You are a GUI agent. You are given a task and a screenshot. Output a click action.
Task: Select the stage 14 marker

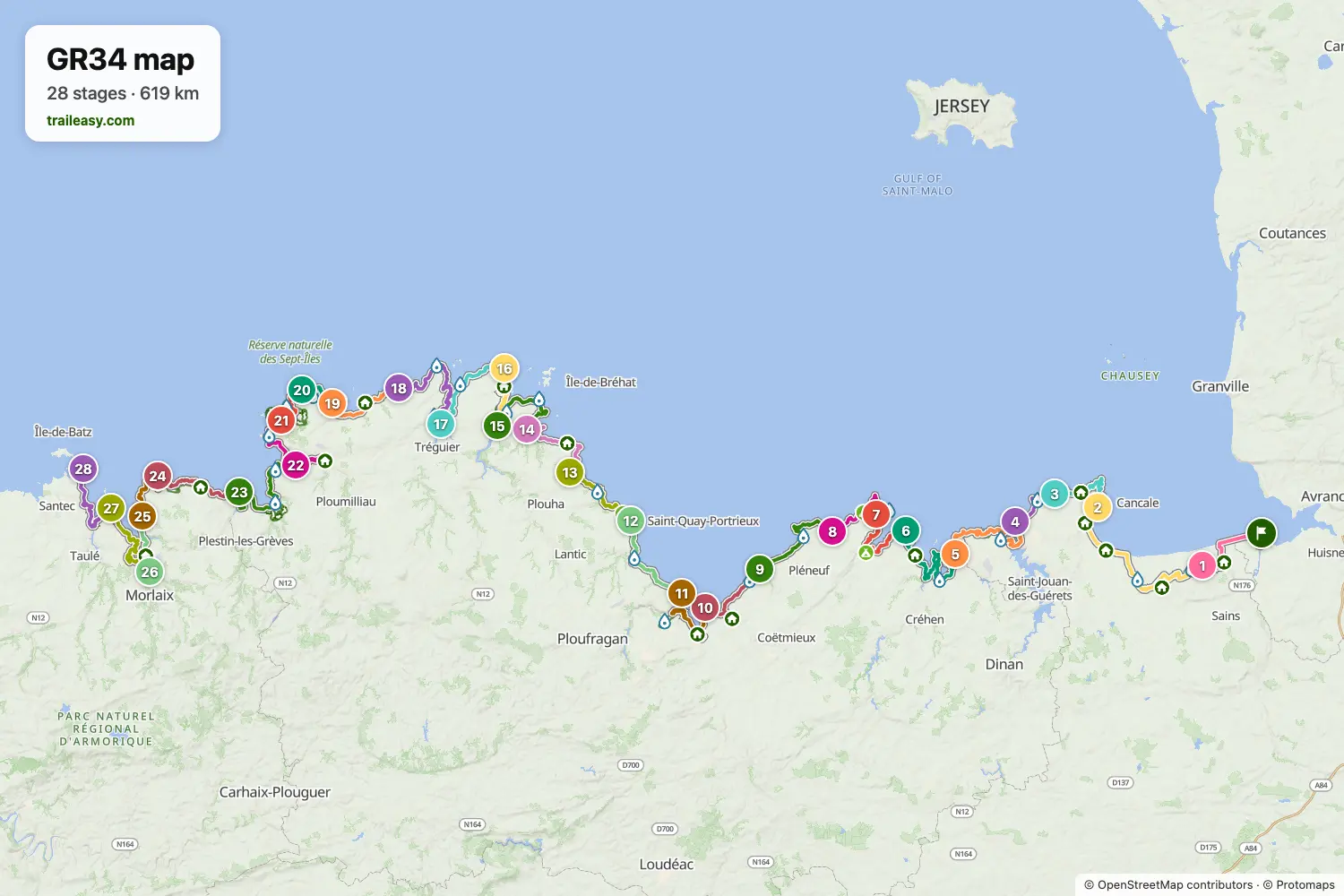(x=527, y=429)
